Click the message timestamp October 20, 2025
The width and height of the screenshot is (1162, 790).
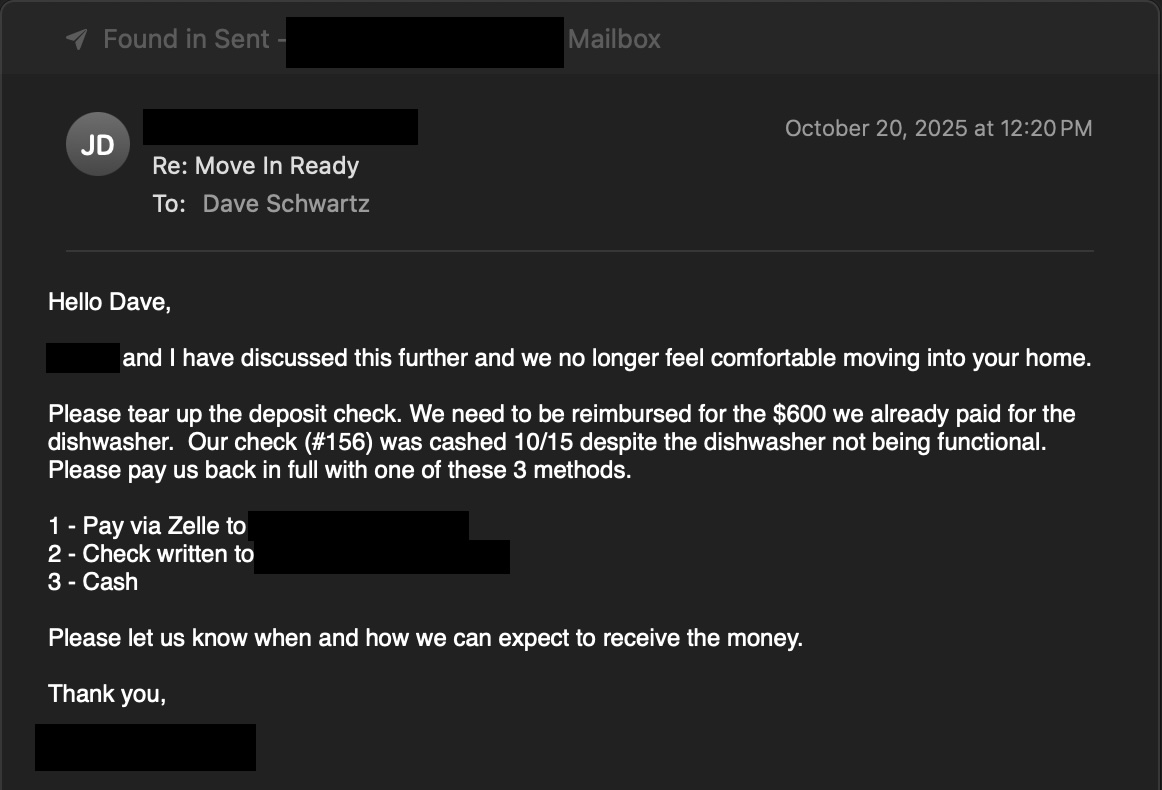pos(937,128)
